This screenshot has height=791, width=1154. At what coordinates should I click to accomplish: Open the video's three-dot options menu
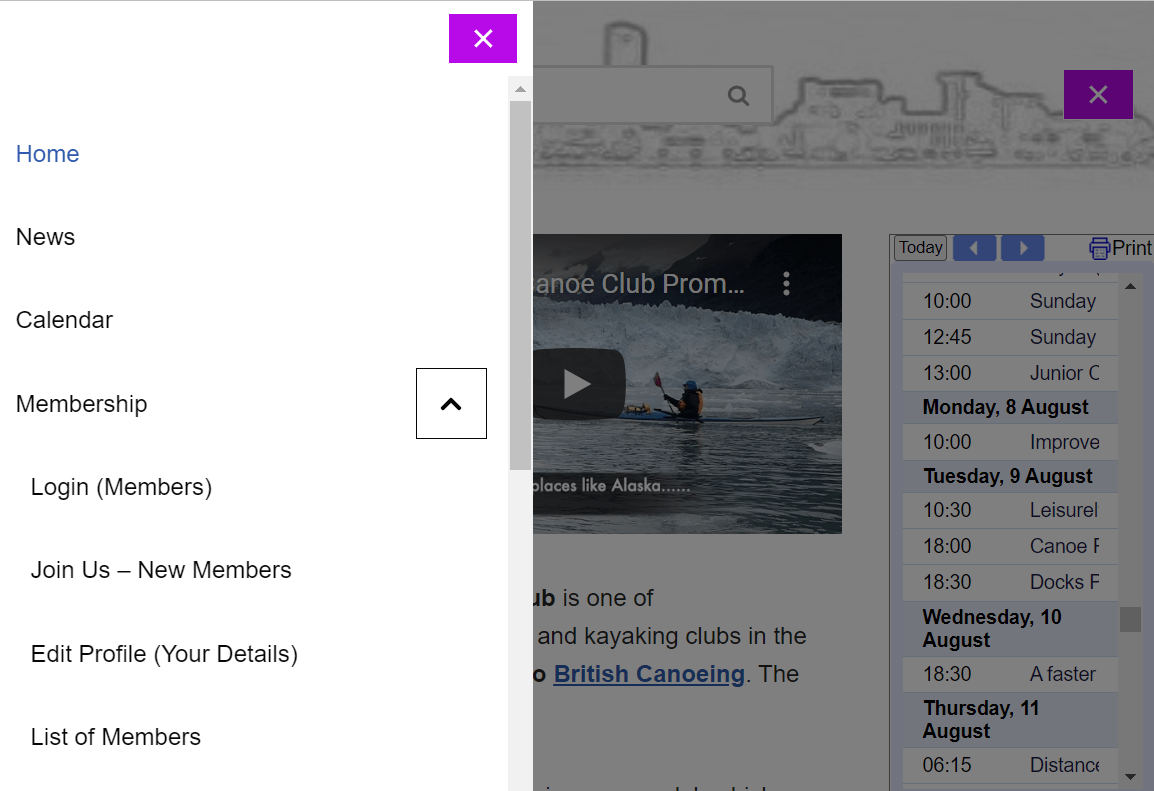tap(787, 283)
